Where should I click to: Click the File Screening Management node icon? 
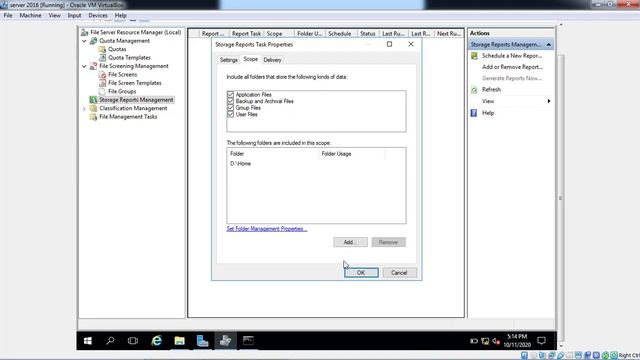(x=93, y=66)
